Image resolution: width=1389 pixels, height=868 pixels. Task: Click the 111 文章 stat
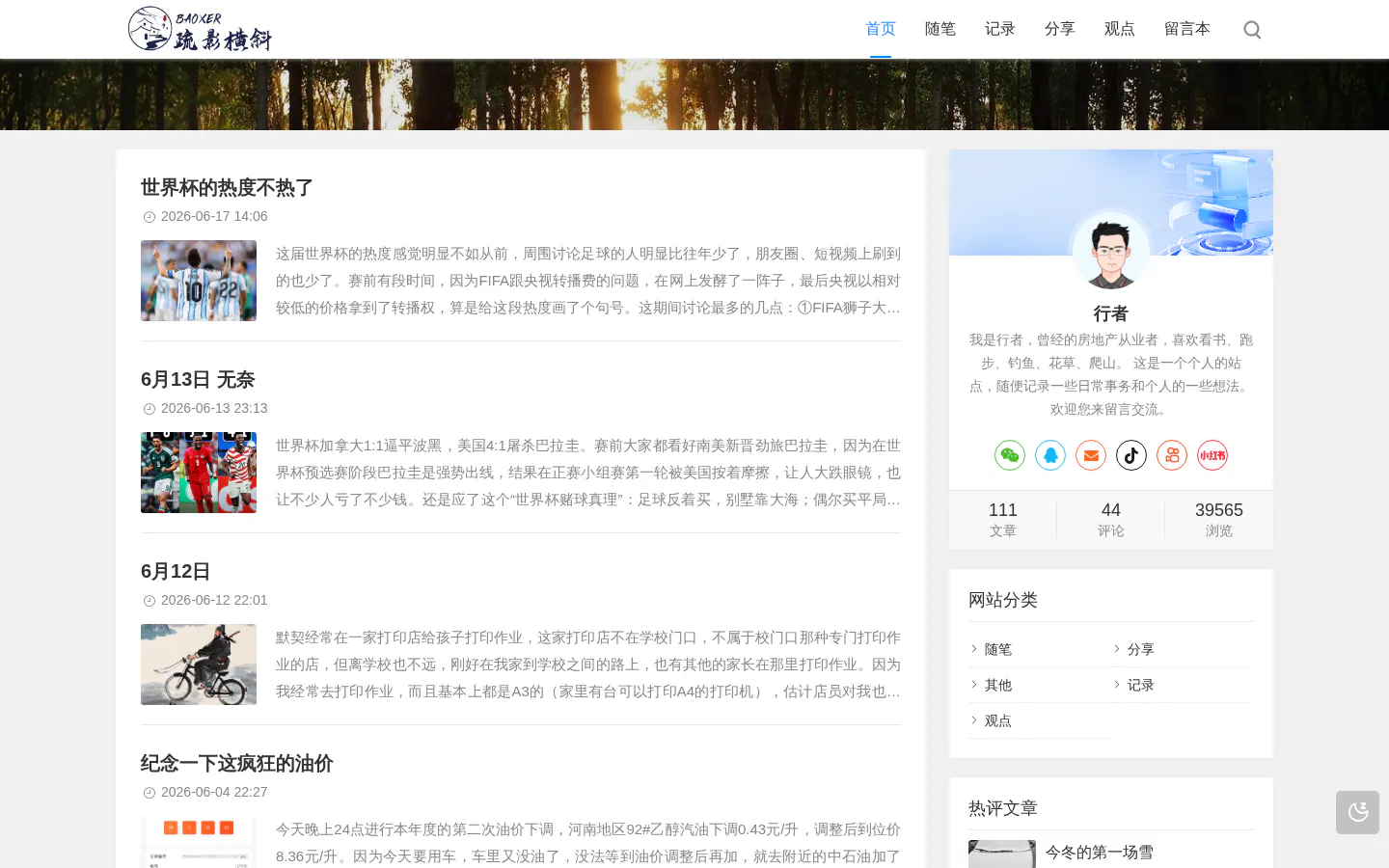click(1003, 519)
